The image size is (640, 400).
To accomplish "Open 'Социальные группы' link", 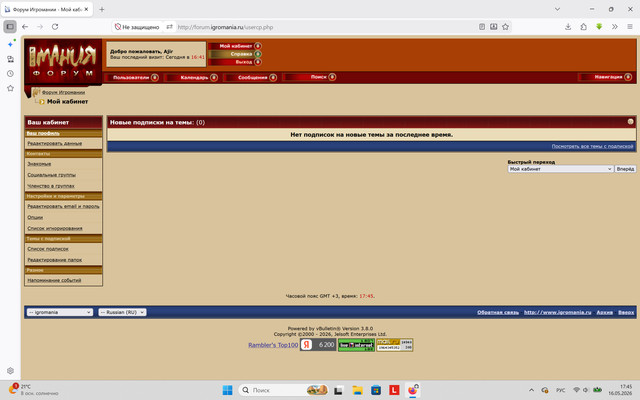I will [51, 175].
